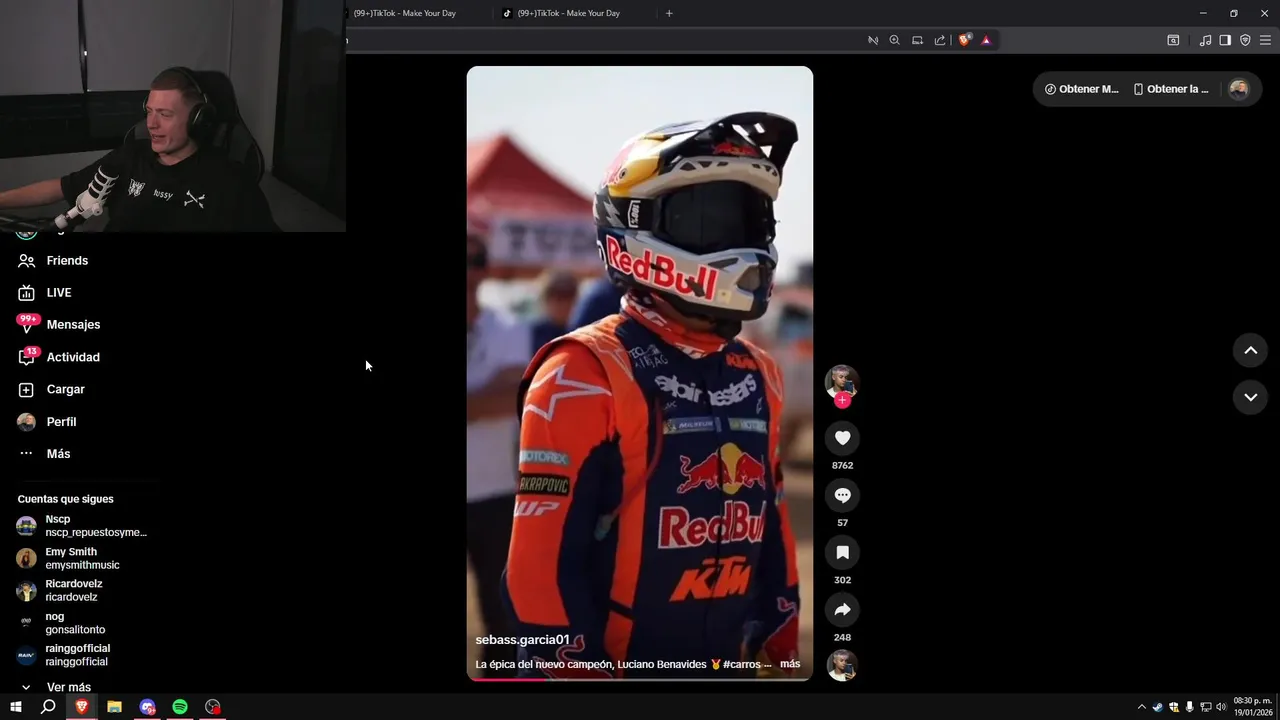Click share page icon in address bar
Image resolution: width=1280 pixels, height=720 pixels.
(940, 40)
